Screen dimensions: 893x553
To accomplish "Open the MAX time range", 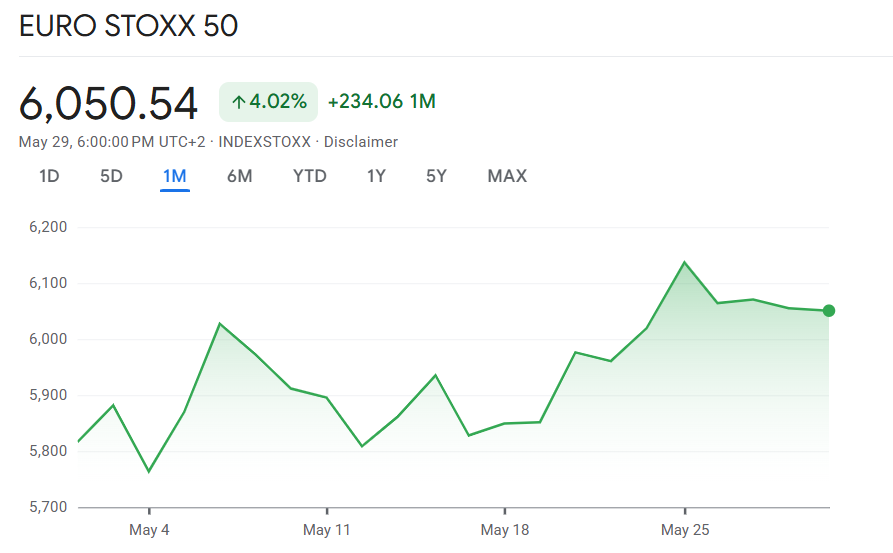I will (507, 176).
